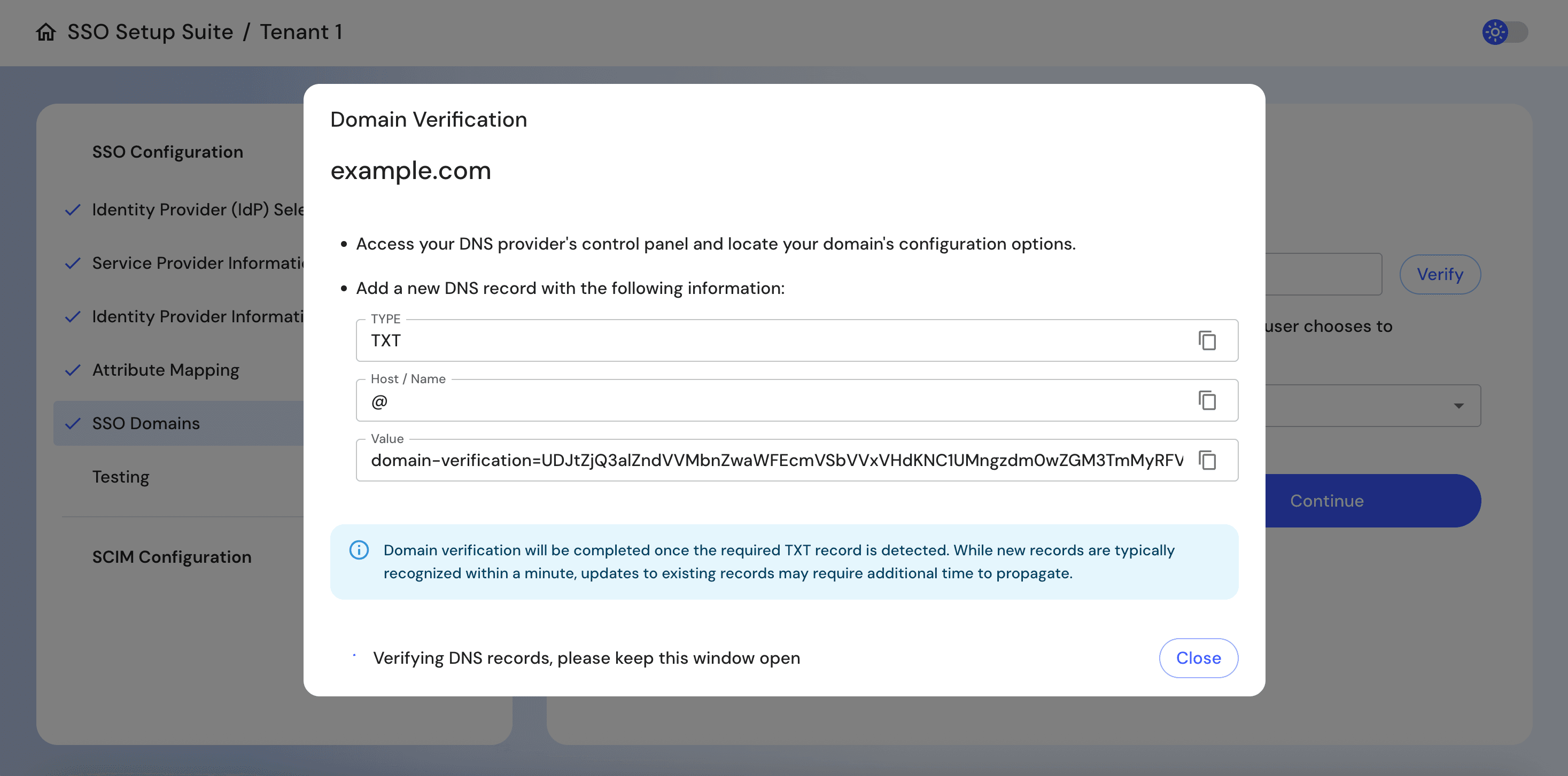The width and height of the screenshot is (1568, 776).
Task: Select the Testing section in the sidebar
Action: pyautogui.click(x=121, y=477)
